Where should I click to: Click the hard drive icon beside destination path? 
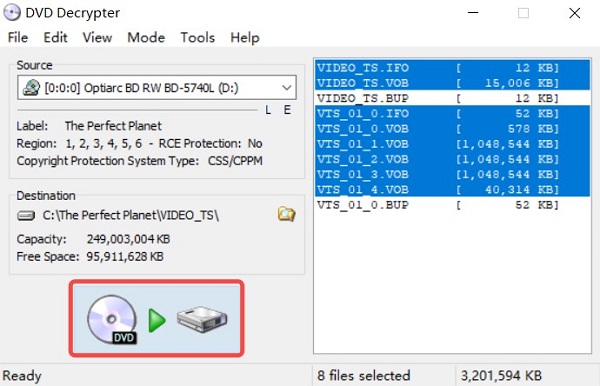coord(26,216)
